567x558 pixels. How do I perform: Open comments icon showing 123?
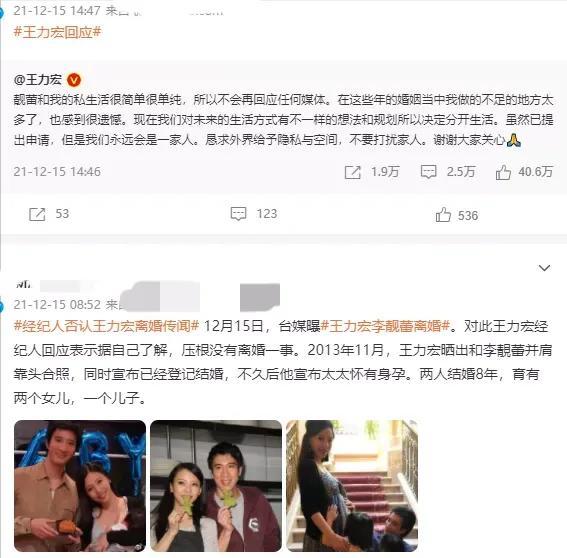point(238,214)
